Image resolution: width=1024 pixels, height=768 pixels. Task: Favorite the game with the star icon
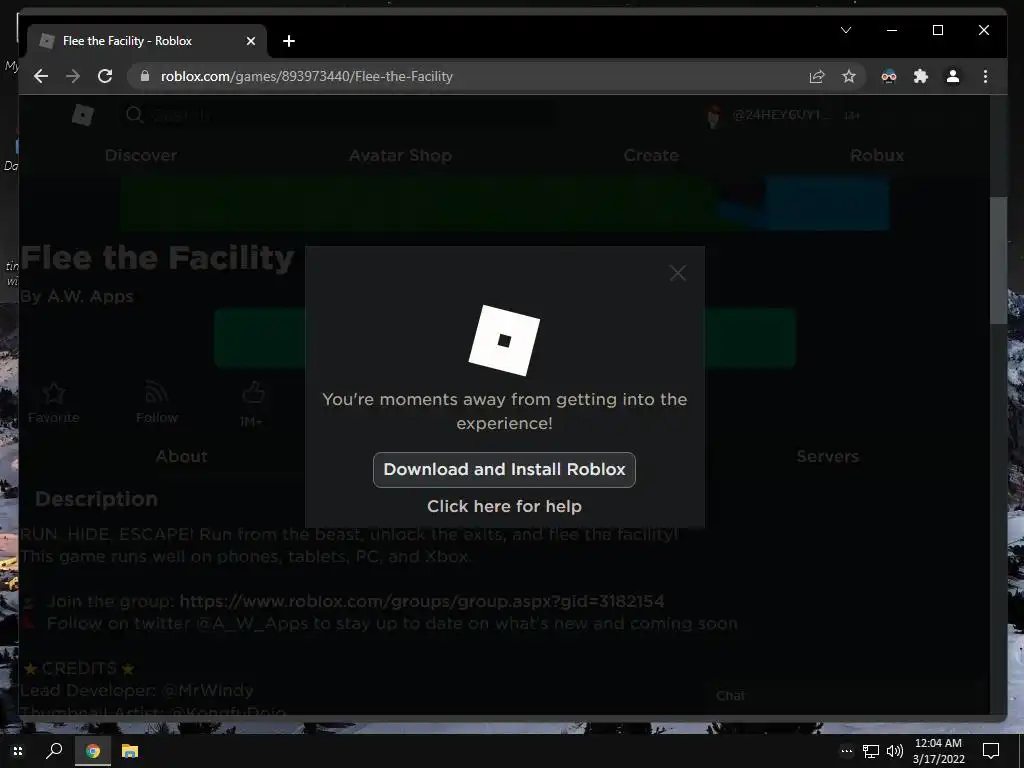coord(54,392)
